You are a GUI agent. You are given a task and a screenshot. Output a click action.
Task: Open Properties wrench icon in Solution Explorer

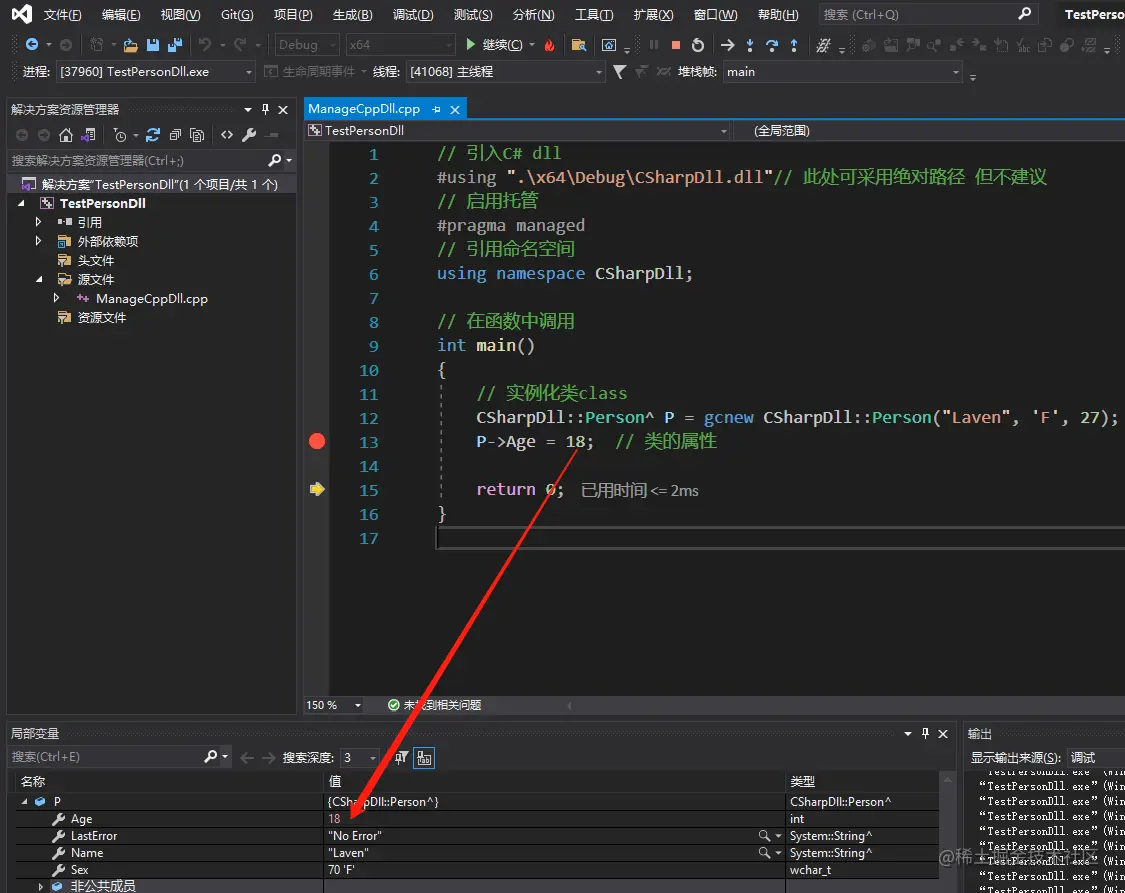click(x=249, y=135)
